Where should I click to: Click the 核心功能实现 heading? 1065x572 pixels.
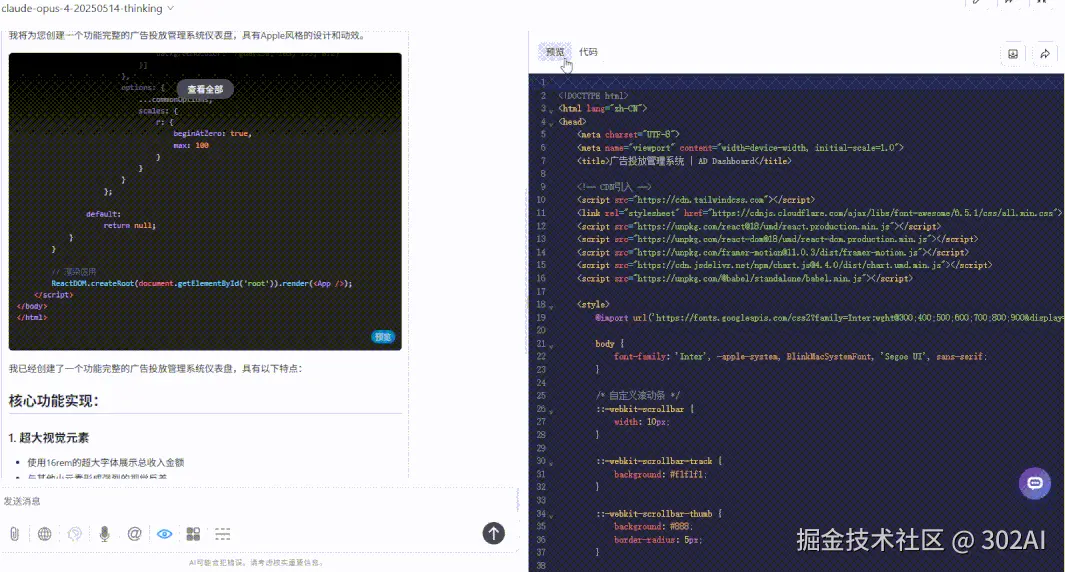54,401
